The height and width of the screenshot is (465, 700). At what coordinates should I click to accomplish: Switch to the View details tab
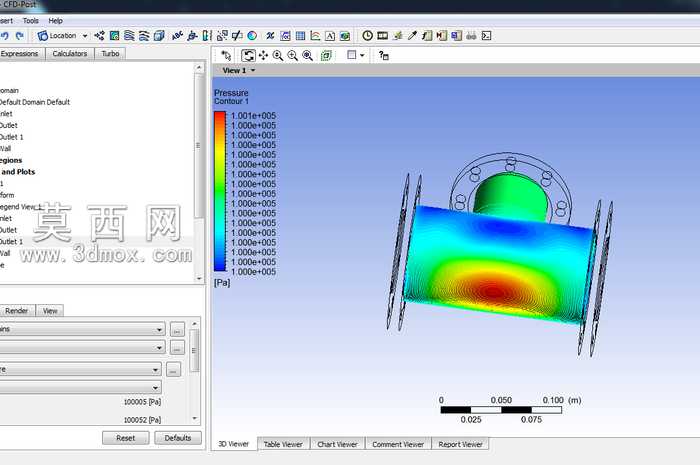[50, 311]
